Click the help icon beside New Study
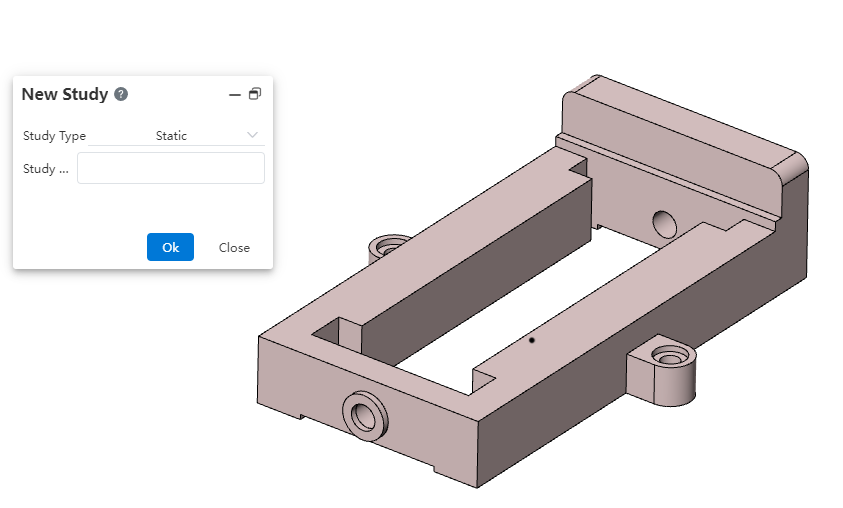The image size is (843, 508). point(121,94)
